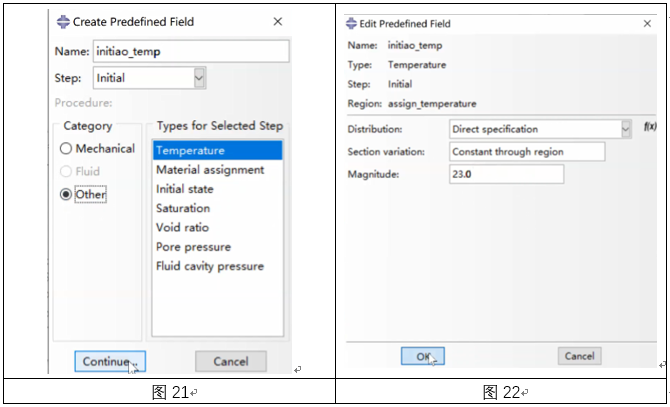Click Abaqus logo icon in Edit Predefined Field title
Image resolution: width=670 pixels, height=407 pixels.
(351, 23)
